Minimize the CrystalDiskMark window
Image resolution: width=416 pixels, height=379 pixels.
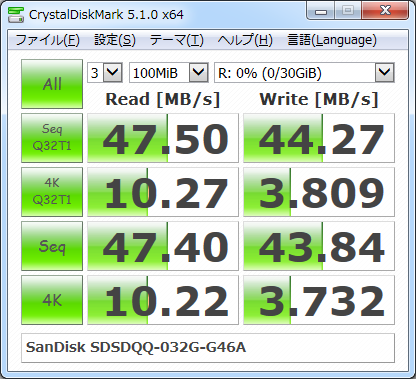(x=321, y=11)
